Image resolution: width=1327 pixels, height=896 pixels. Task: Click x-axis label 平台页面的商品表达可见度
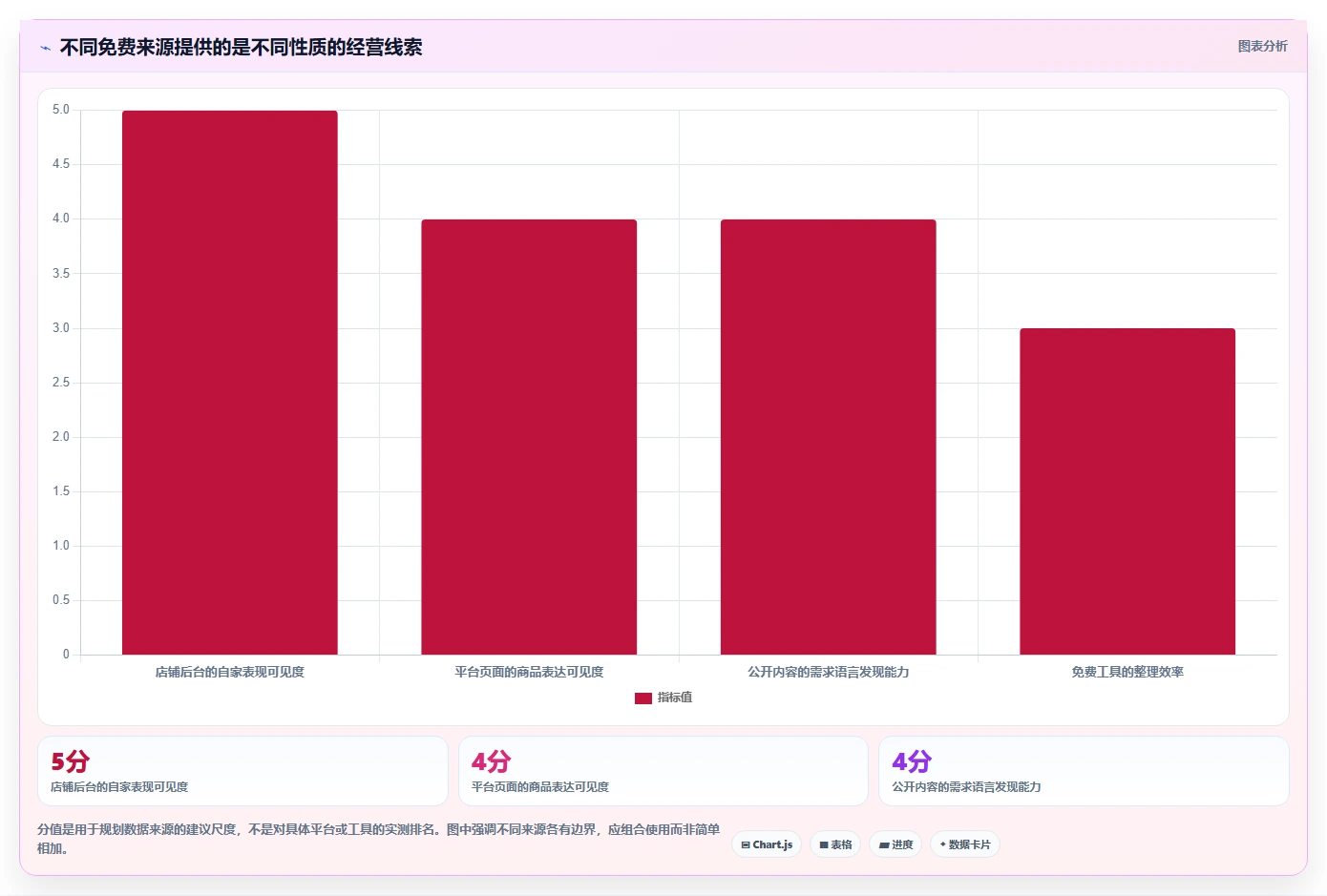pyautogui.click(x=529, y=672)
